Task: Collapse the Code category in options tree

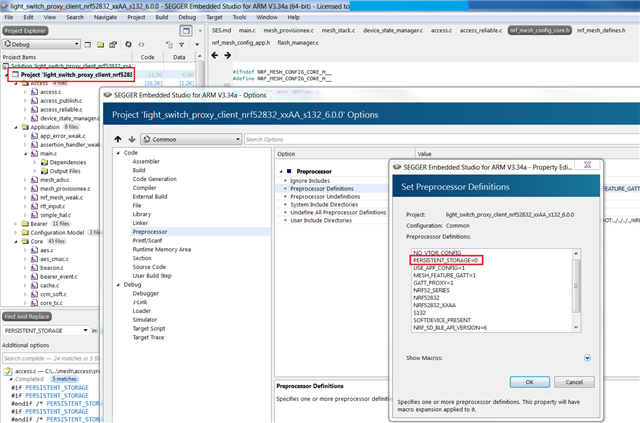Action: (118, 153)
